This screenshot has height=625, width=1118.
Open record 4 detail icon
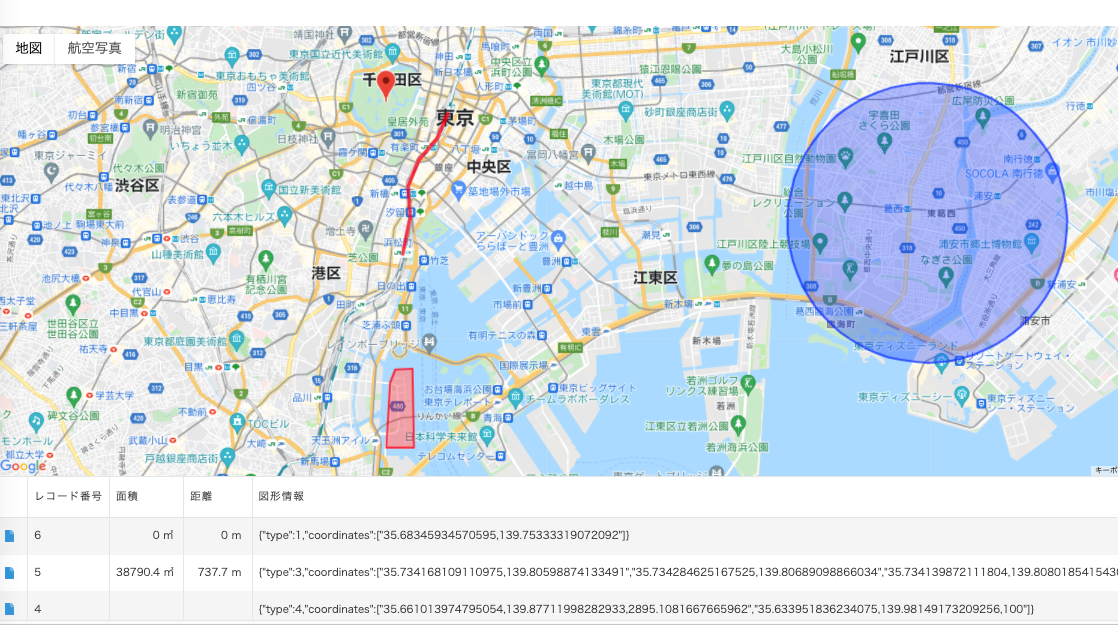(10, 609)
